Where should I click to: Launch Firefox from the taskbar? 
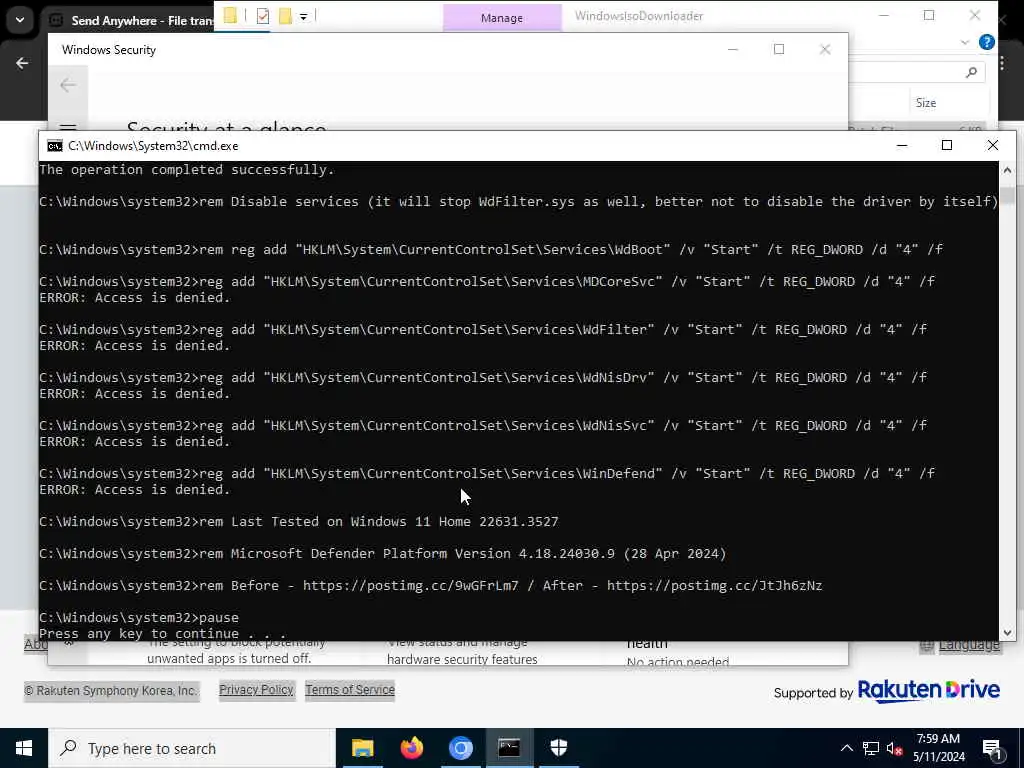coord(411,748)
